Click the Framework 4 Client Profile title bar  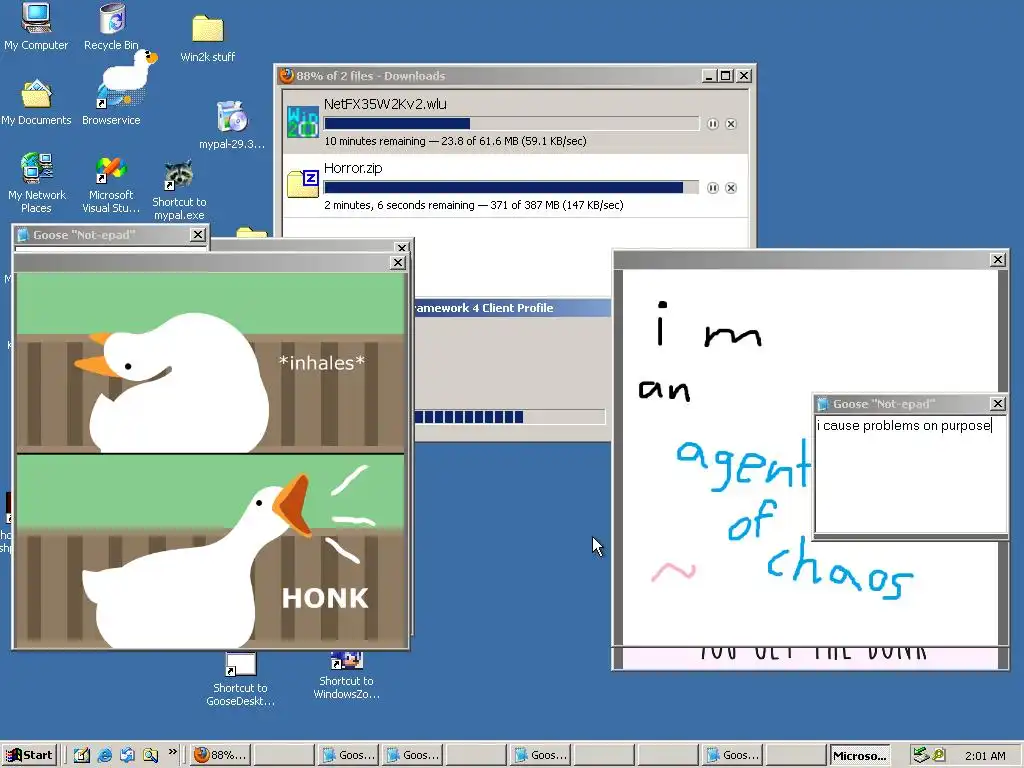pos(511,308)
